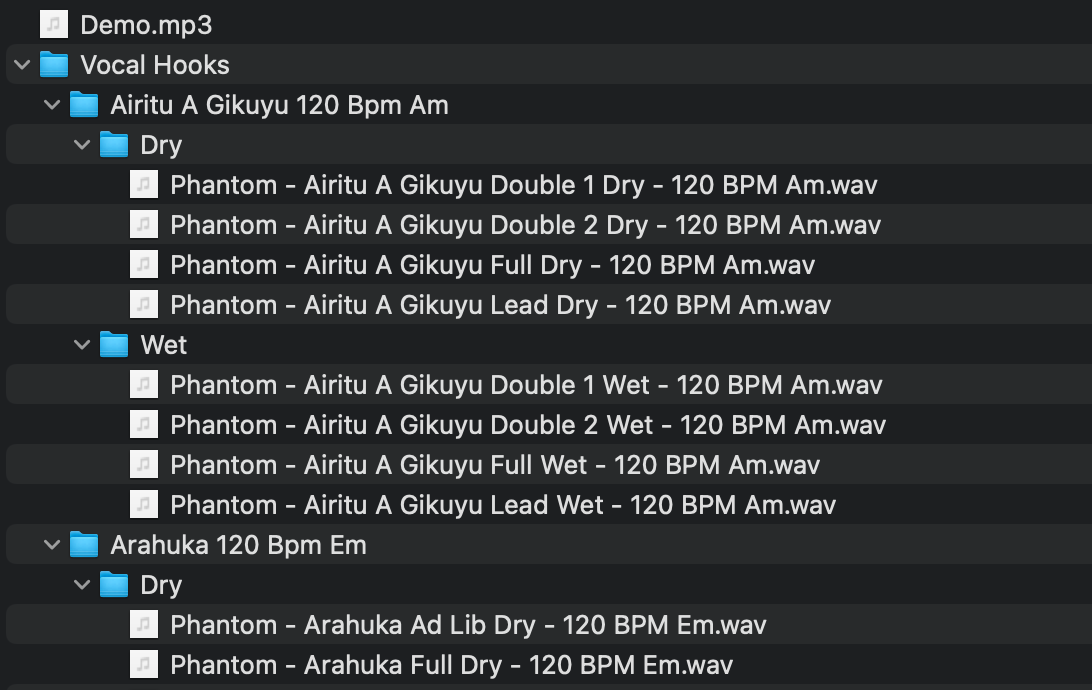Screen dimensions: 1092x690
Task: Collapse the Airitu A Gikuyu 120 Bpm Am folder
Action: click(x=52, y=105)
